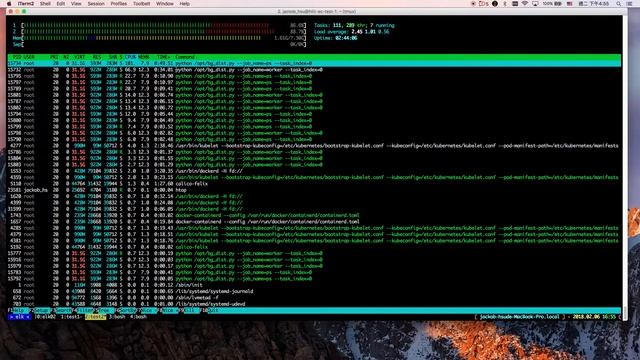Click F7 Nice minus button
This screenshot has width=640, height=360.
coord(146,311)
